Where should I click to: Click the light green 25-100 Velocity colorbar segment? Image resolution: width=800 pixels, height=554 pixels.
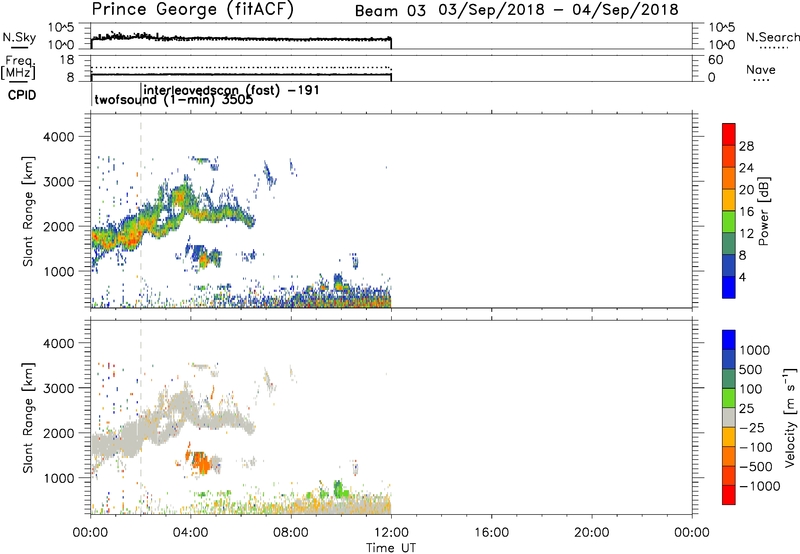pyautogui.click(x=729, y=398)
